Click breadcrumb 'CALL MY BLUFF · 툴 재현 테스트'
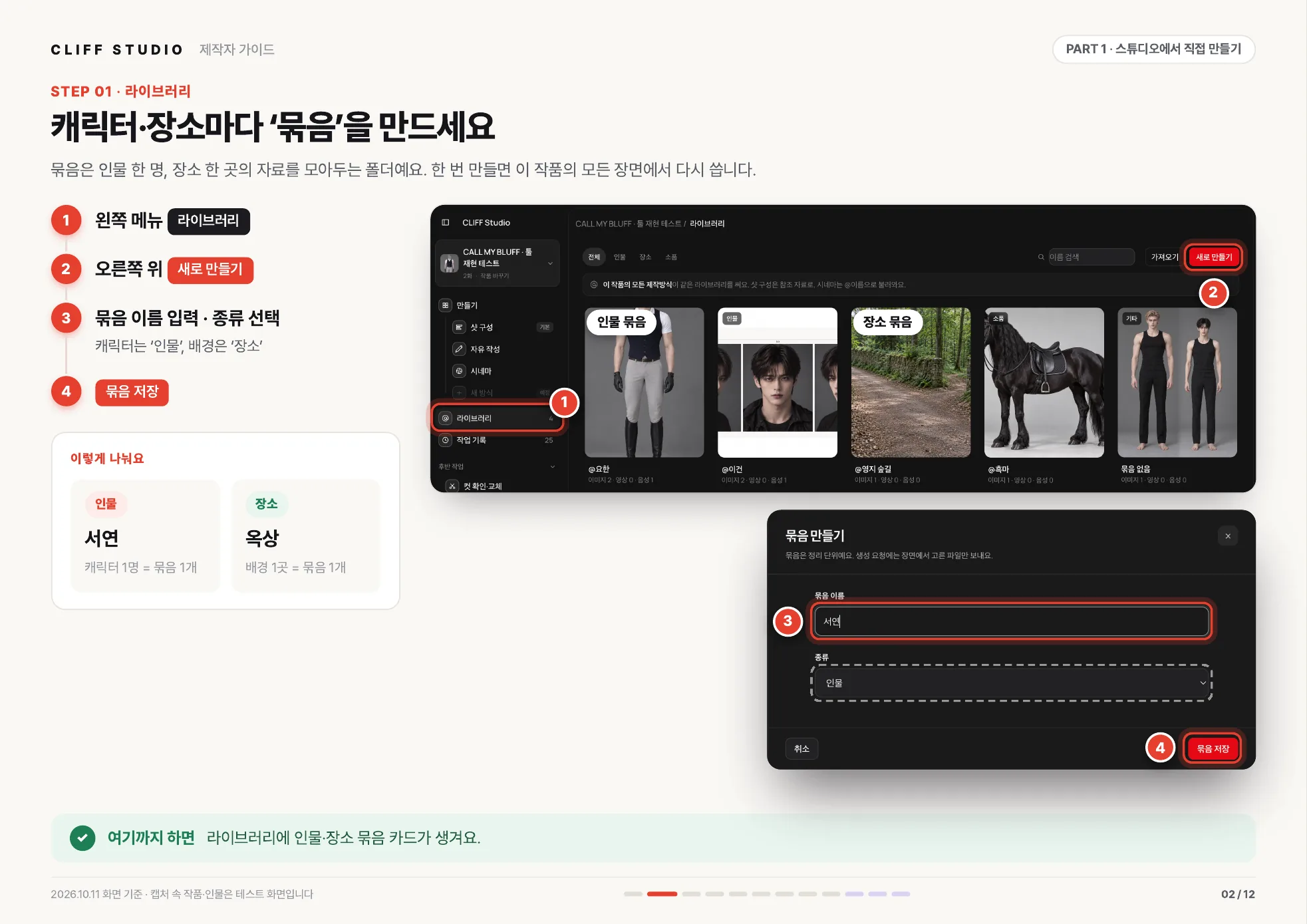Screen dimensions: 1307x924 pos(628,224)
